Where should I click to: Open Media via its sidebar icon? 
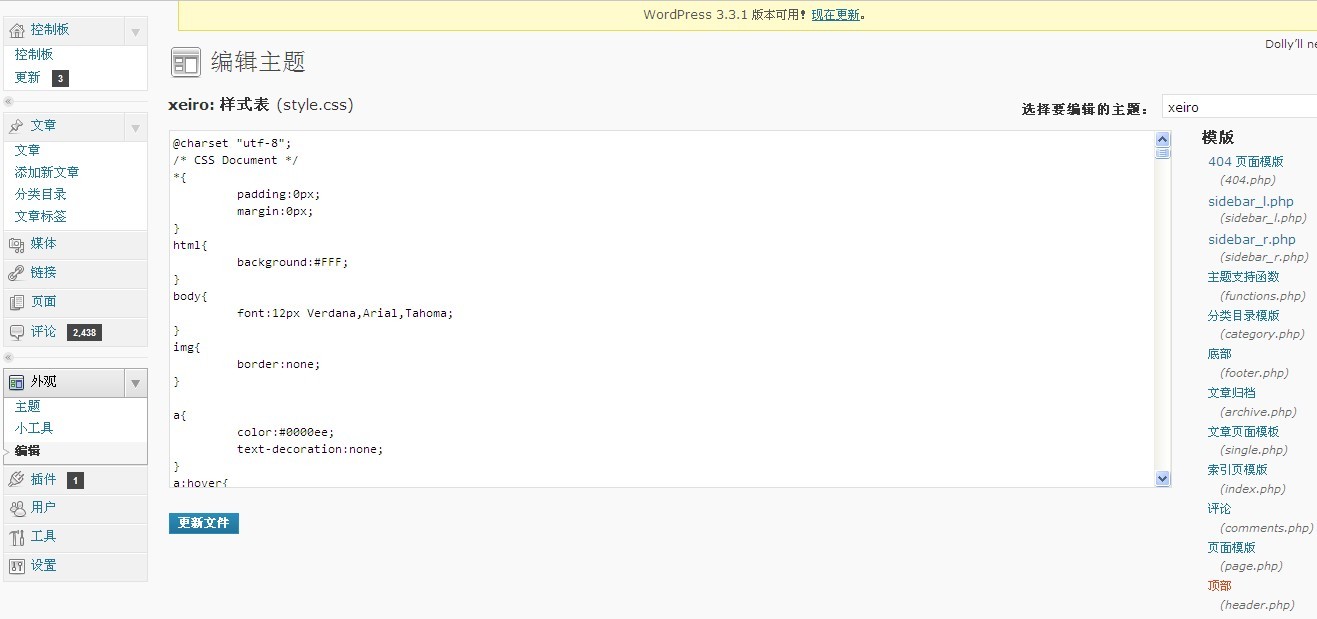[16, 244]
